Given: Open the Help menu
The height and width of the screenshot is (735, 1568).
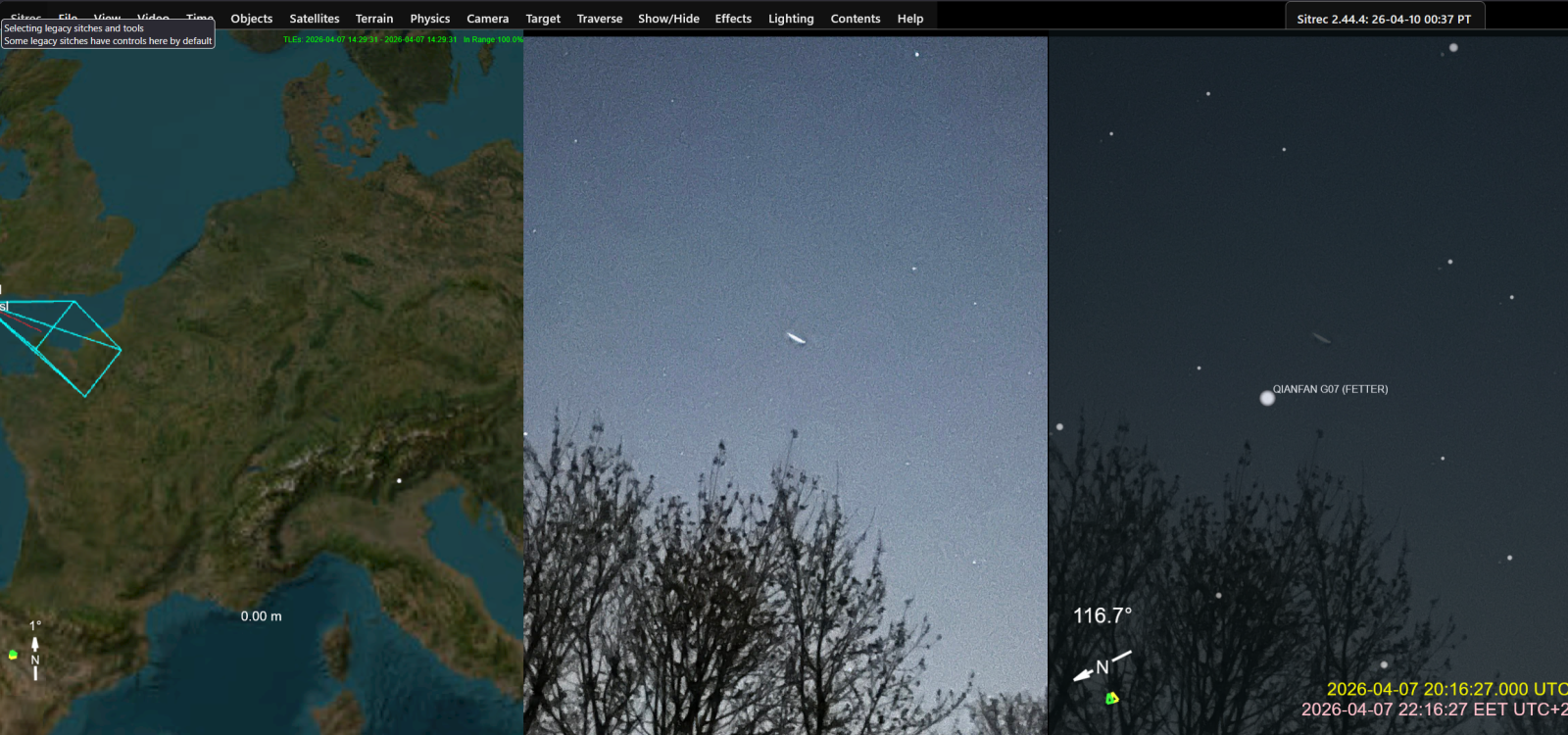Looking at the screenshot, I should pyautogui.click(x=909, y=19).
